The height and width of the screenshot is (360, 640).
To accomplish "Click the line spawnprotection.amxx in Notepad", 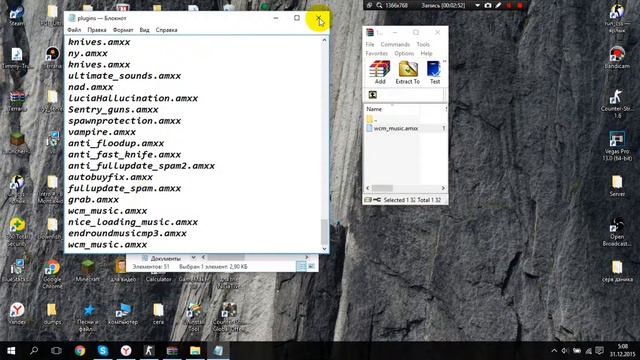I will click(x=124, y=121).
